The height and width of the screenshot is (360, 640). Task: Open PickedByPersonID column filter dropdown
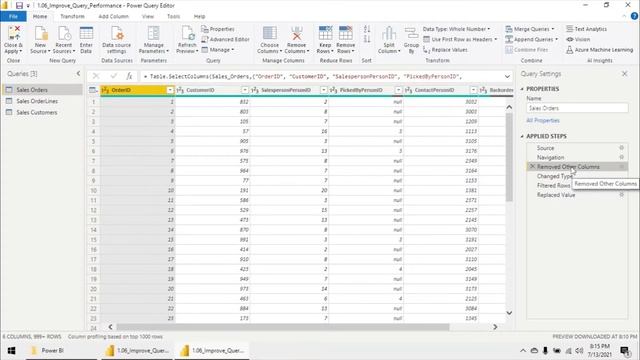tap(398, 90)
